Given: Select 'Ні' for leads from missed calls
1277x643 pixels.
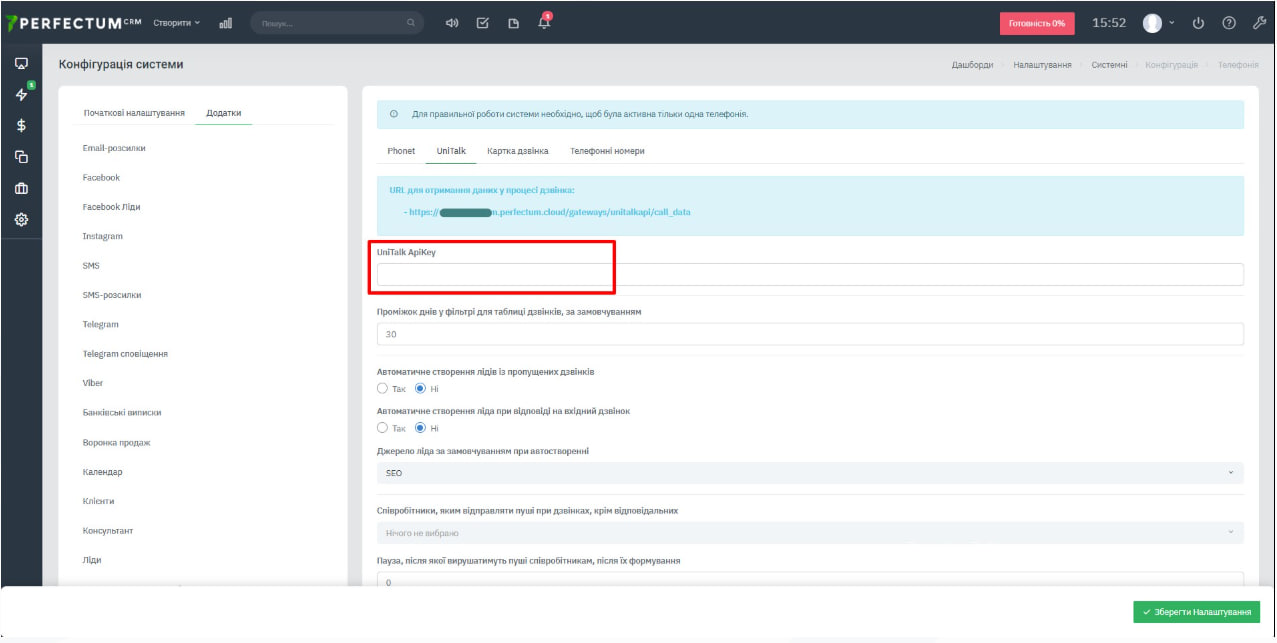Looking at the screenshot, I should [x=421, y=388].
